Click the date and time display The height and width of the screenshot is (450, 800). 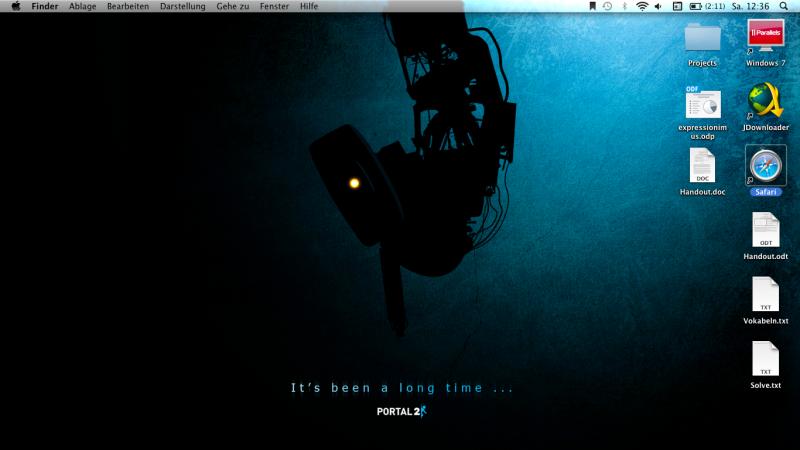750,6
